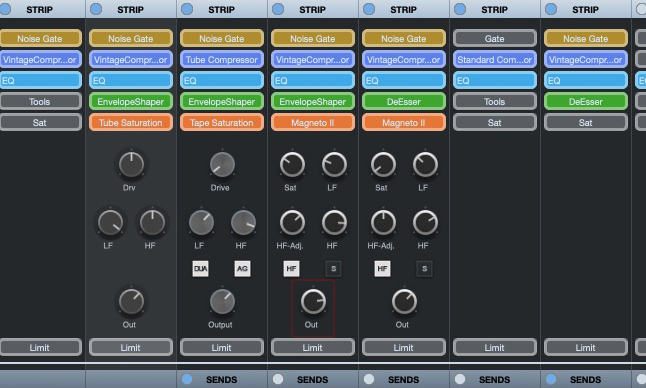Screen dimensions: 646x388
Task: Click HF-Adj. knob in DeEsser Magneto strip
Action: click(384, 223)
